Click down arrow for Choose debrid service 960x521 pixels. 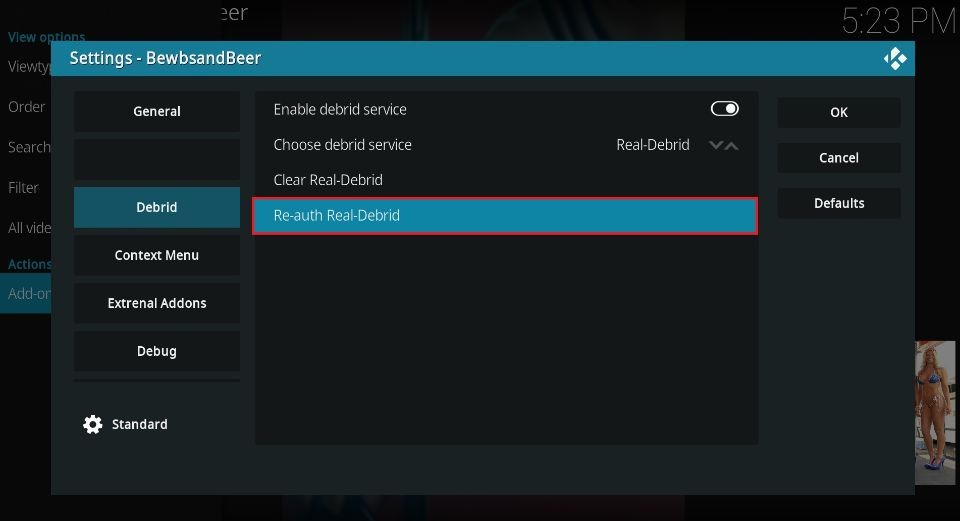[716, 145]
